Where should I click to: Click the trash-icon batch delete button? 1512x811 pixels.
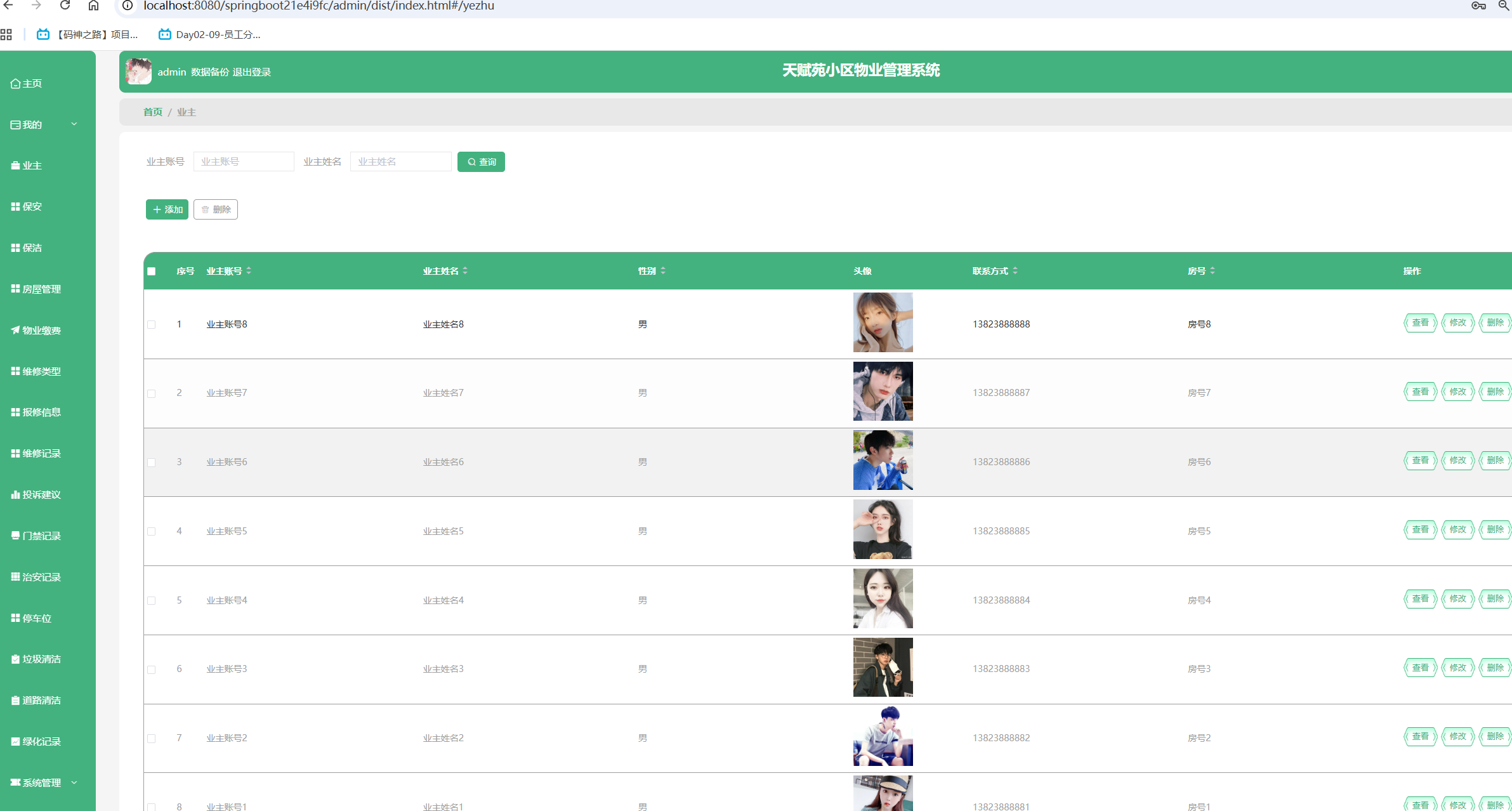click(216, 209)
